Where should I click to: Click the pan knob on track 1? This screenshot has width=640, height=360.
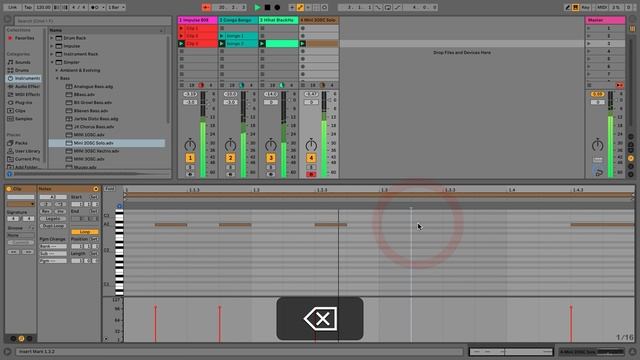[190, 145]
